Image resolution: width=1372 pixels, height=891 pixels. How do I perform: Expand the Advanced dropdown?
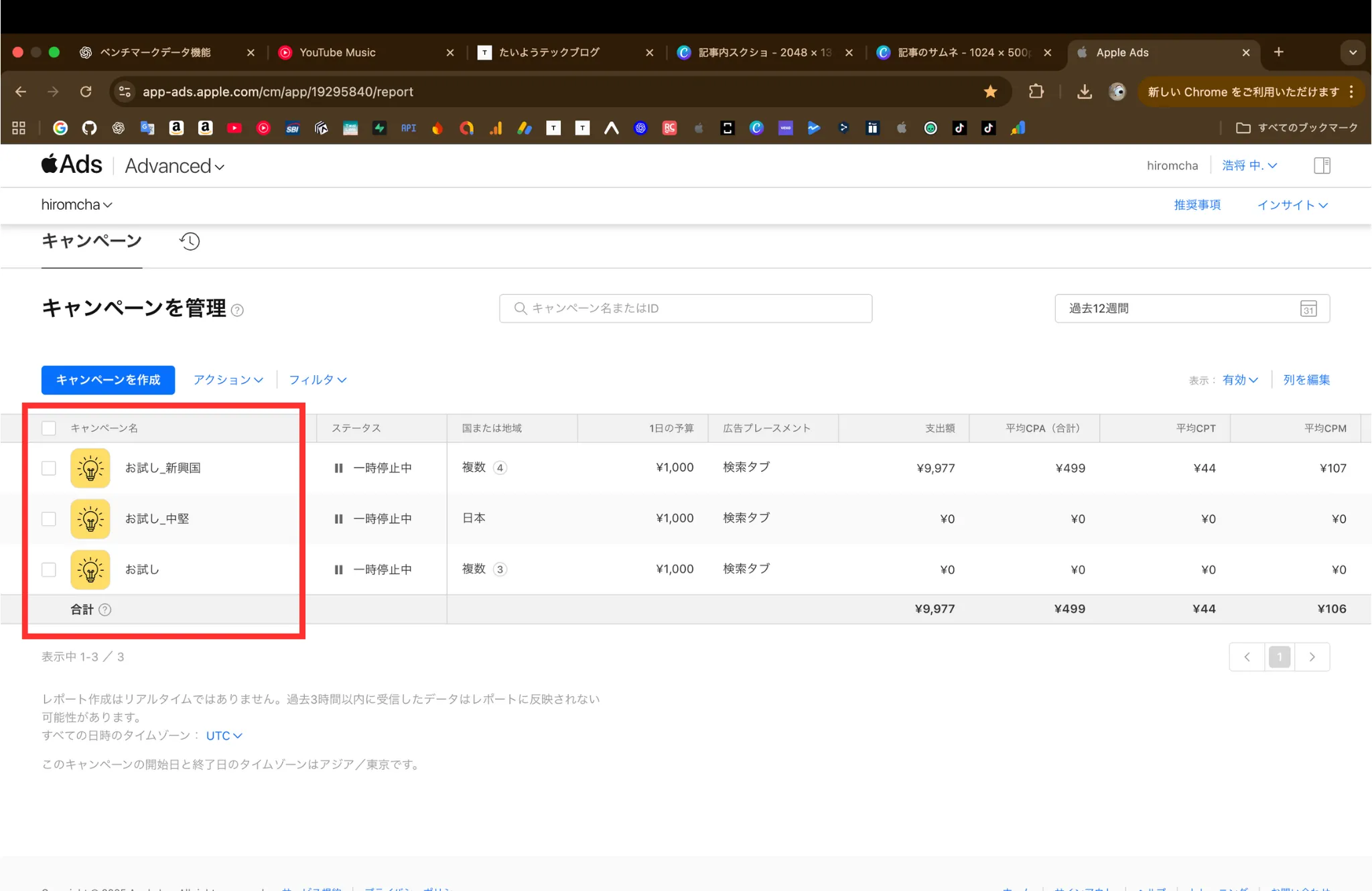[x=174, y=165]
